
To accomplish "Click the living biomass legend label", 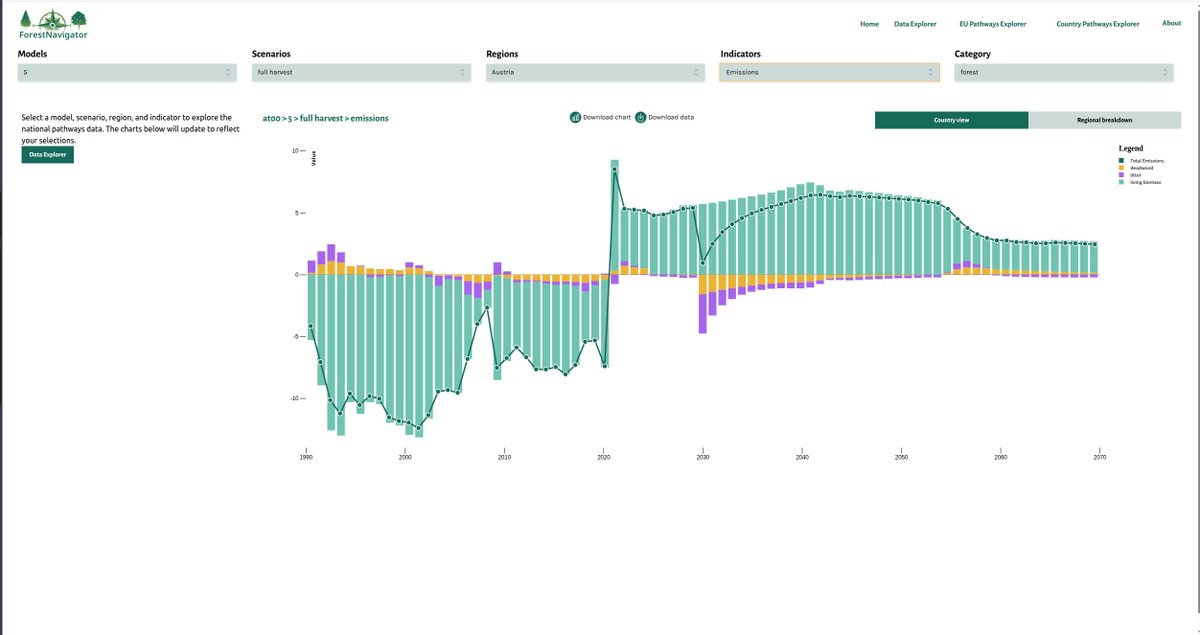I will [x=1145, y=181].
